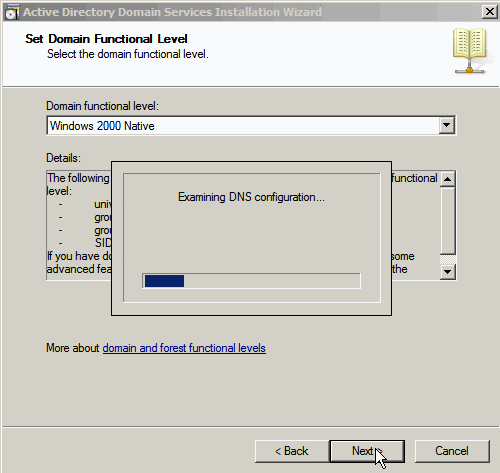This screenshot has height=473, width=500.
Task: Click the DNS examination progress bar
Action: pos(251,281)
